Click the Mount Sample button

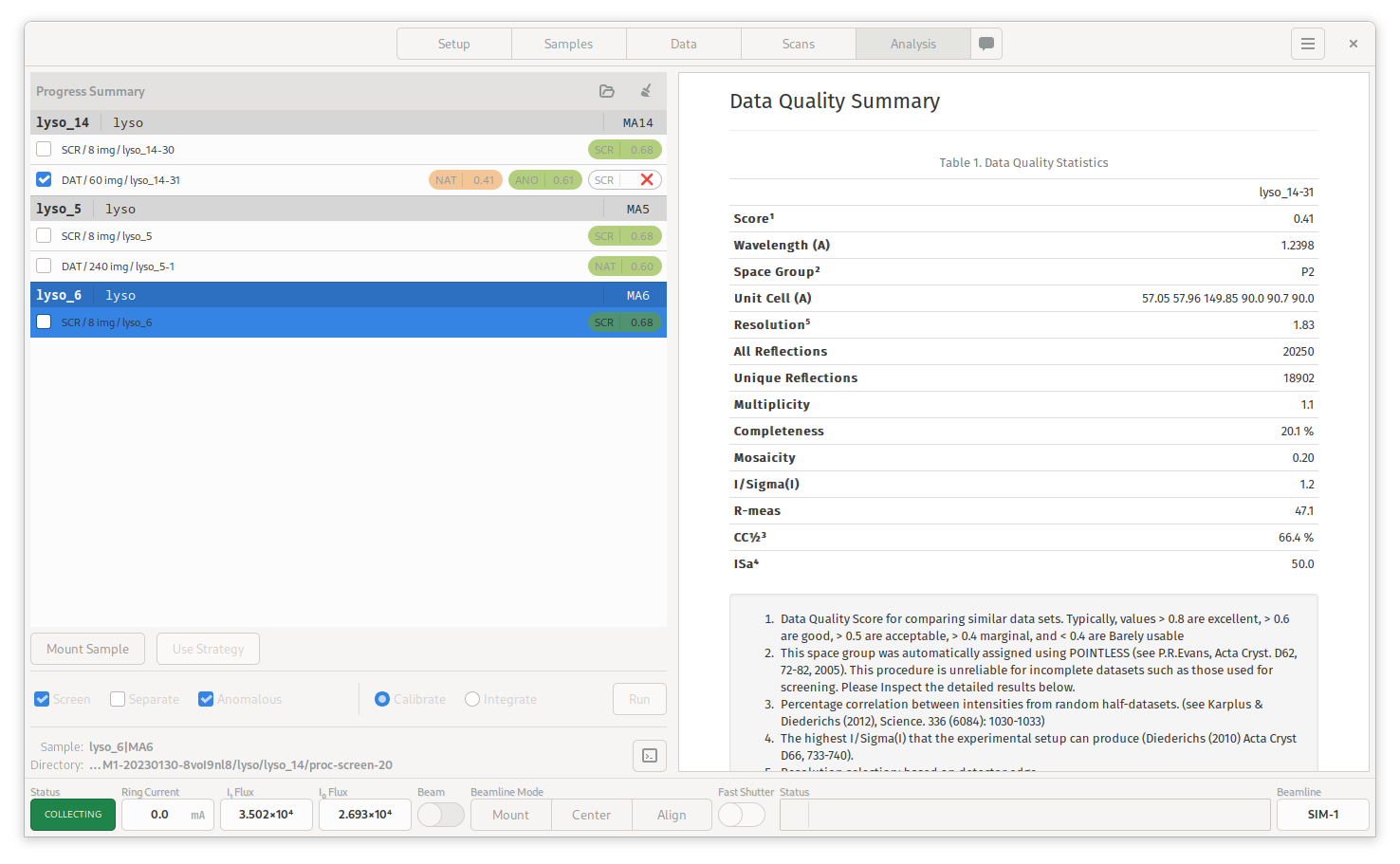[x=88, y=649]
